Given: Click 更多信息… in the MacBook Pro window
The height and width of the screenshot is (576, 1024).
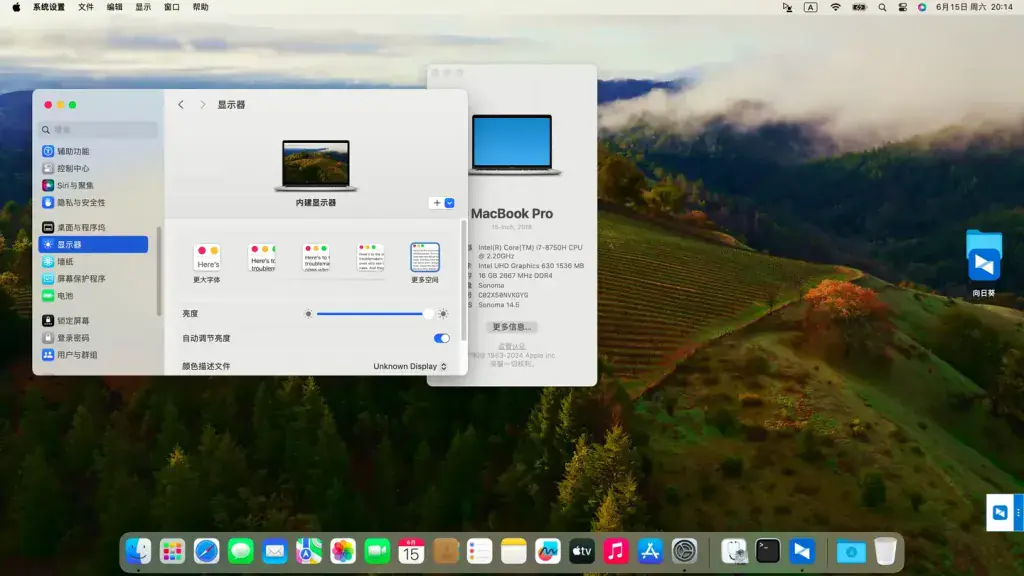Looking at the screenshot, I should pos(512,327).
